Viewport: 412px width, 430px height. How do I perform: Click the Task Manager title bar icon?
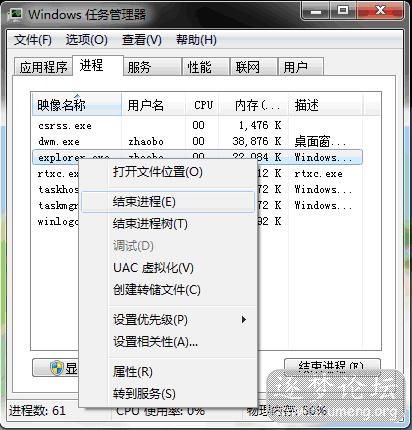coord(16,15)
